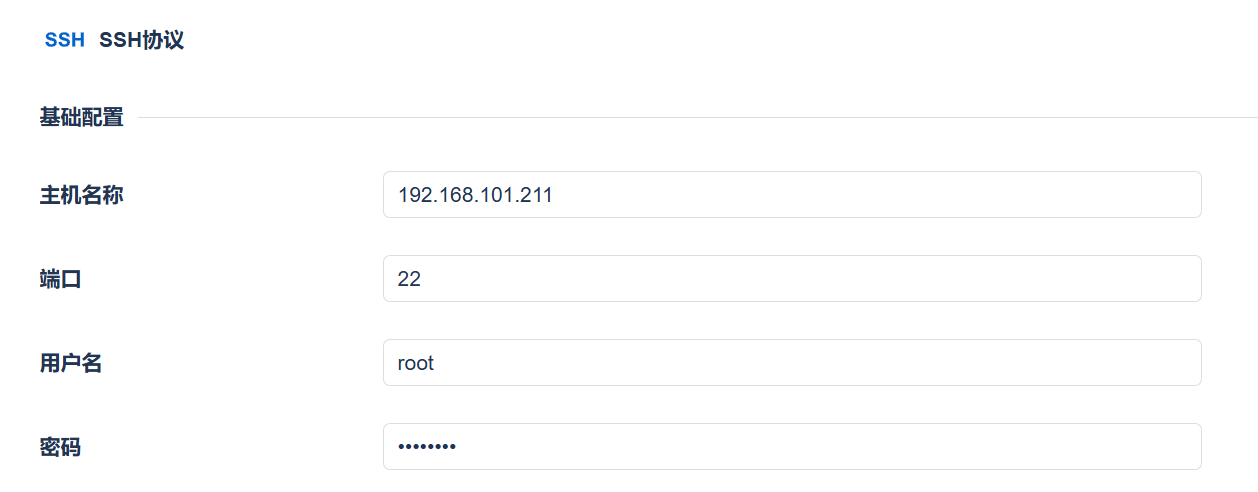Click the 端口 label
Image resolution: width=1258 pixels, height=492 pixels.
point(61,278)
